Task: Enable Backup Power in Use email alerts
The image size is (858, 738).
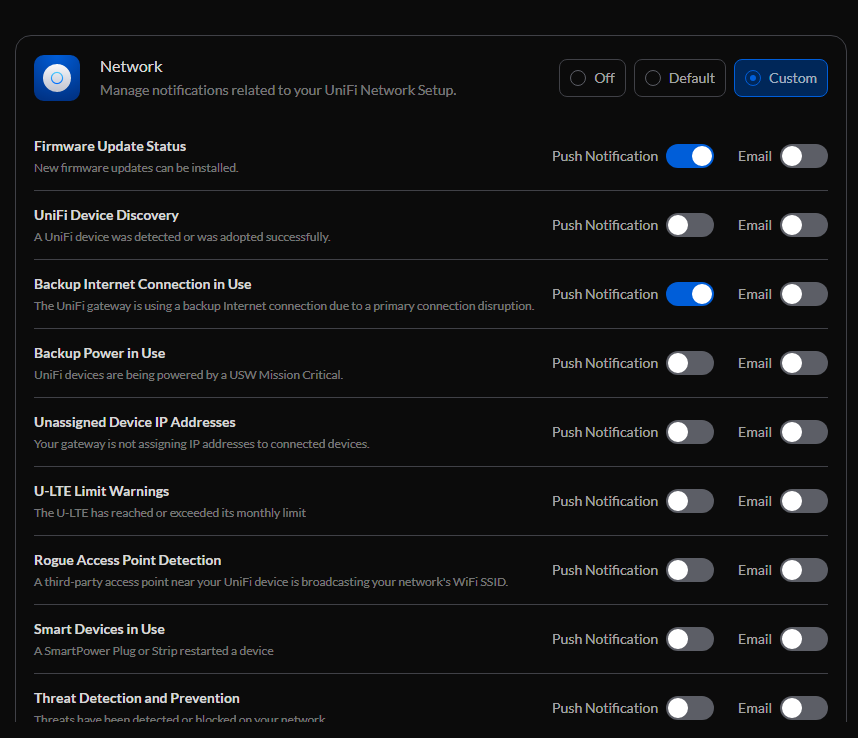Action: coord(804,363)
